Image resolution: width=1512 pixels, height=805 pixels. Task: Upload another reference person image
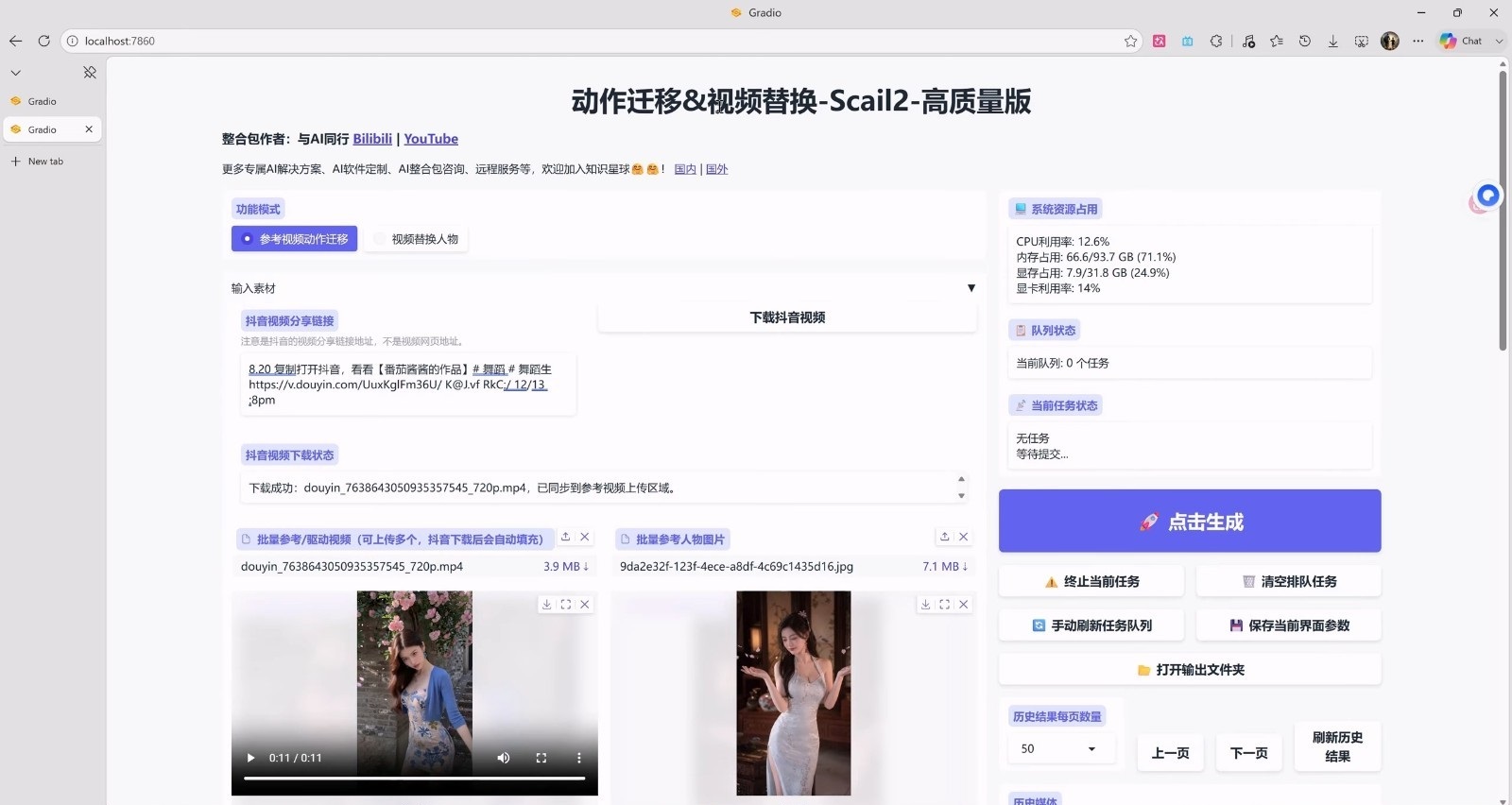pyautogui.click(x=944, y=537)
